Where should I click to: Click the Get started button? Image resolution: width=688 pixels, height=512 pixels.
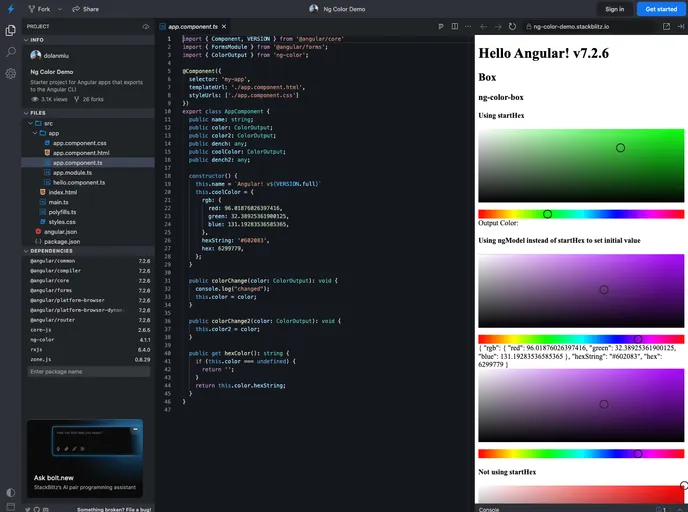click(661, 9)
